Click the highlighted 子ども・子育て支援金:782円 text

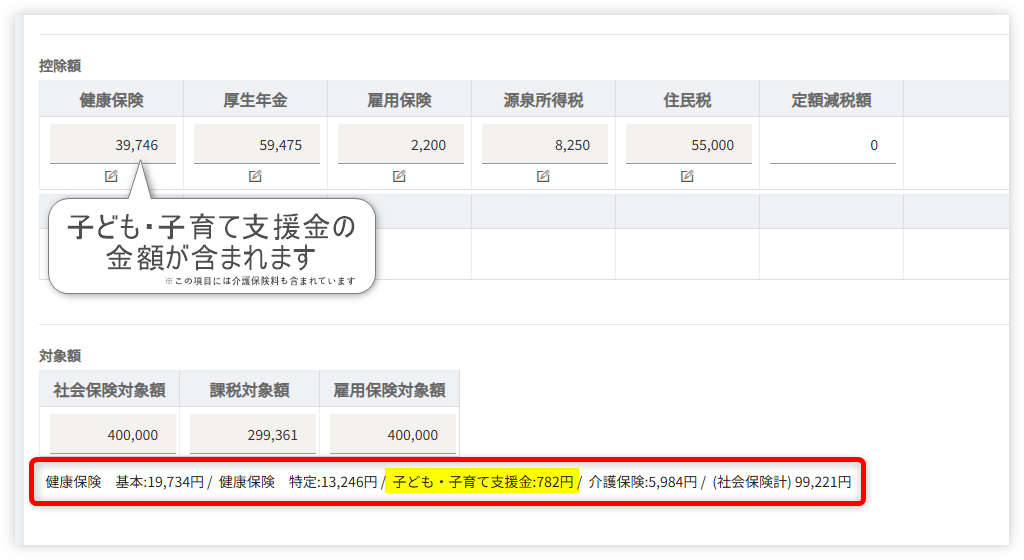pyautogui.click(x=482, y=482)
